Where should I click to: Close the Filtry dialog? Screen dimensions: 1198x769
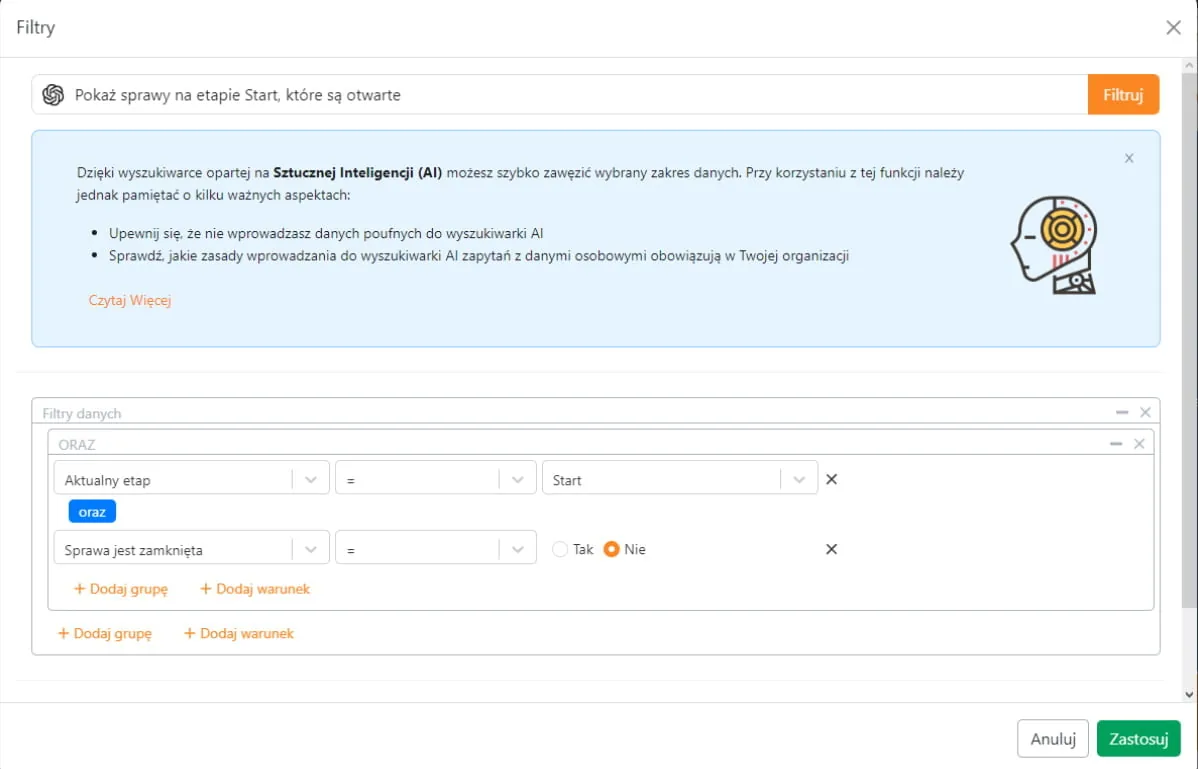coord(1174,27)
